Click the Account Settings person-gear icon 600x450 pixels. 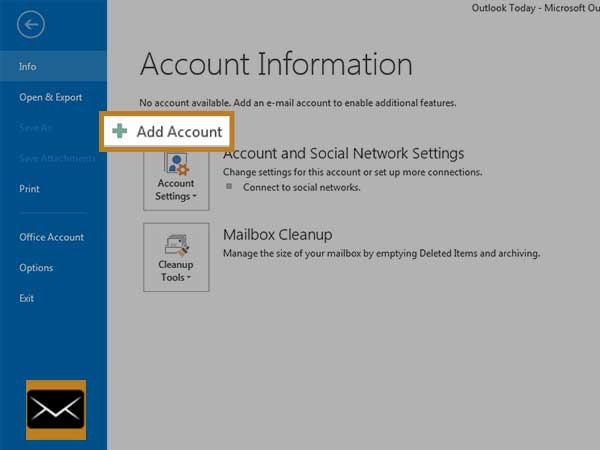point(177,164)
